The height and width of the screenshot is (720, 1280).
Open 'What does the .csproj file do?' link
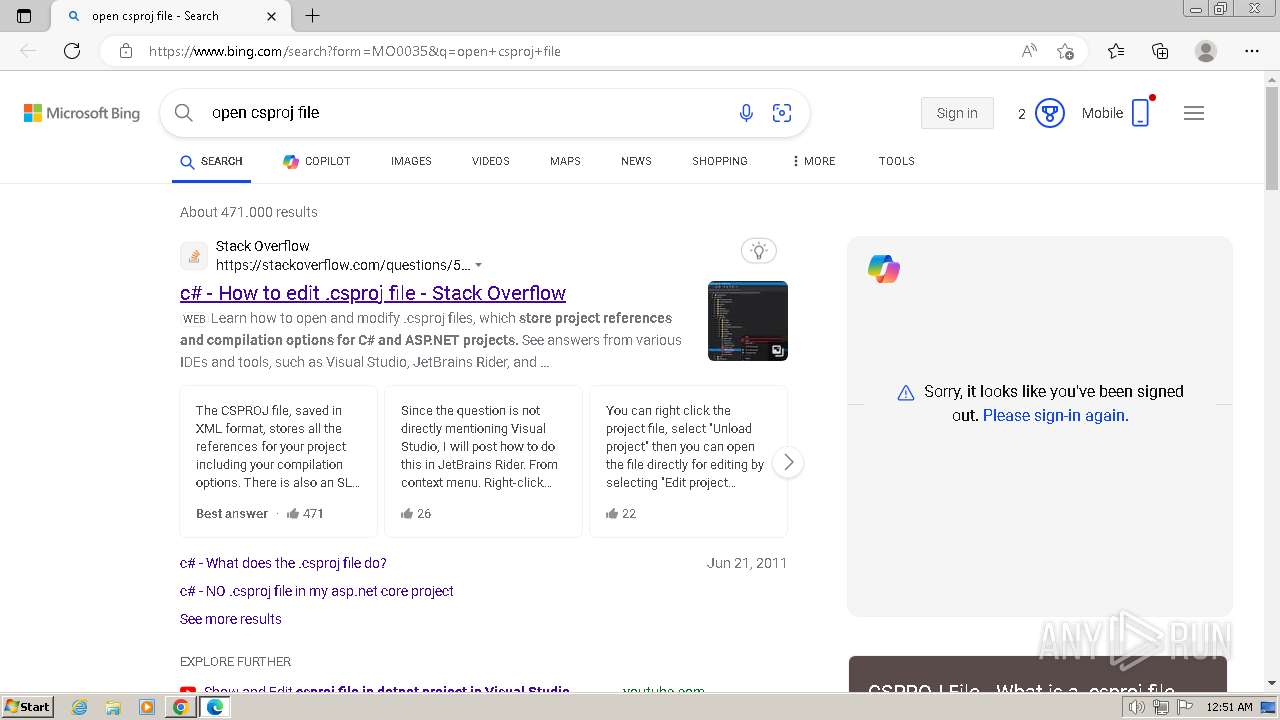283,563
